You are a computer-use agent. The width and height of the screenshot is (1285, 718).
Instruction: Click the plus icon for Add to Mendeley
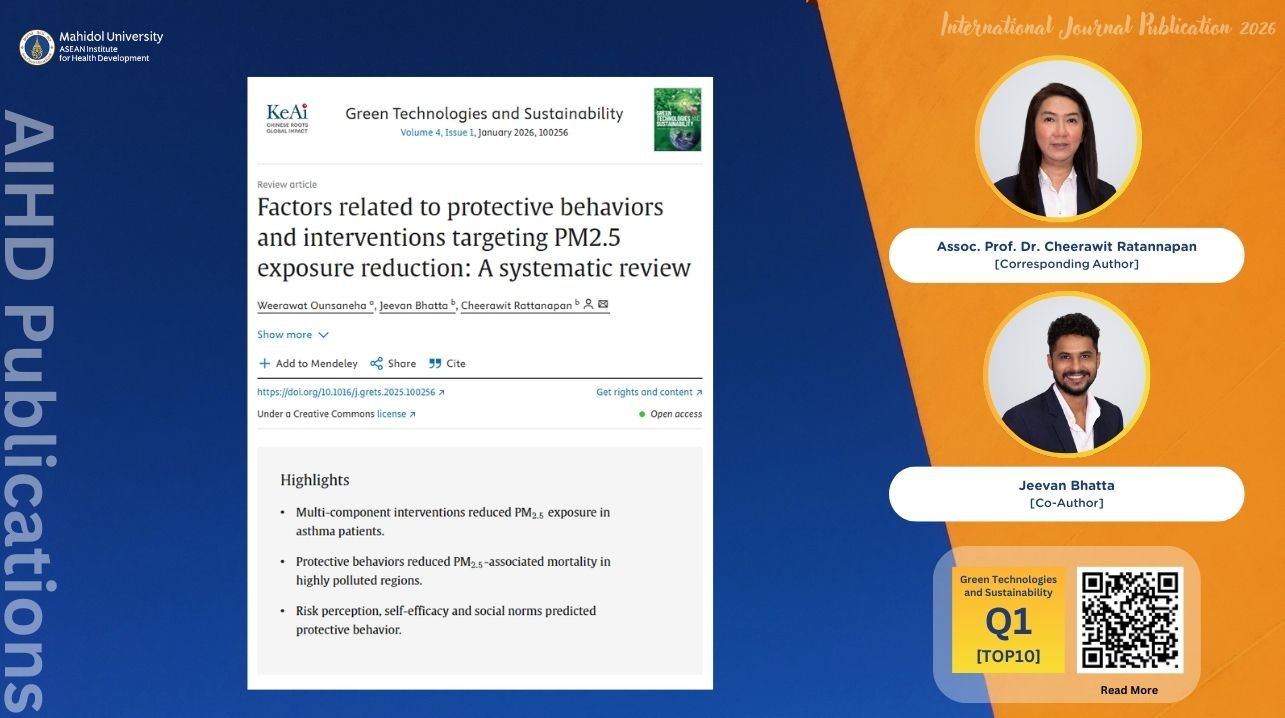click(x=264, y=364)
